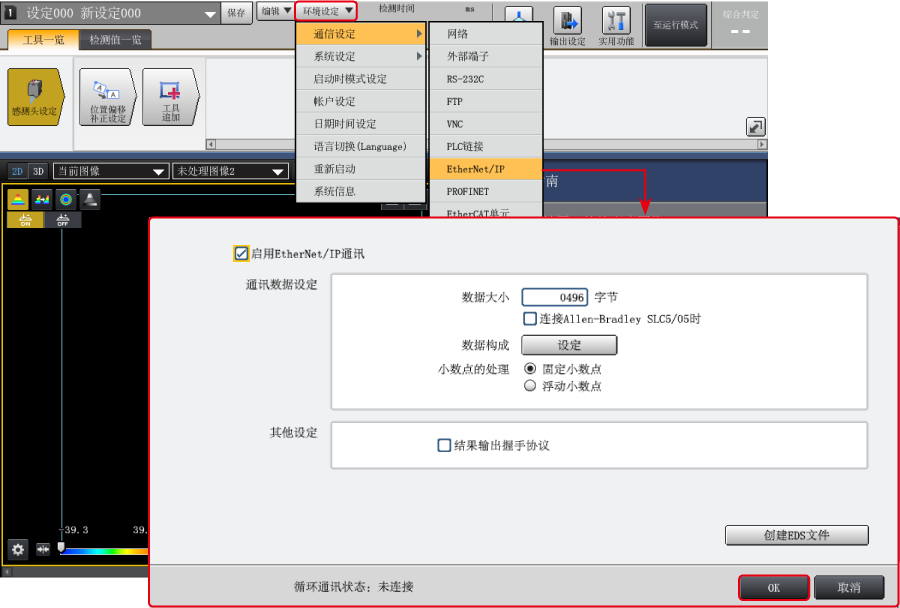Select 浮动小数点 radio button

(x=530, y=386)
